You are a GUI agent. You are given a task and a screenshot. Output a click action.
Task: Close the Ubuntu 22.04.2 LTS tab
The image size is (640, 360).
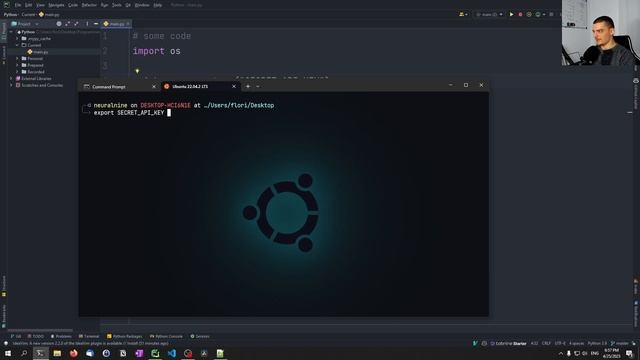coord(234,87)
